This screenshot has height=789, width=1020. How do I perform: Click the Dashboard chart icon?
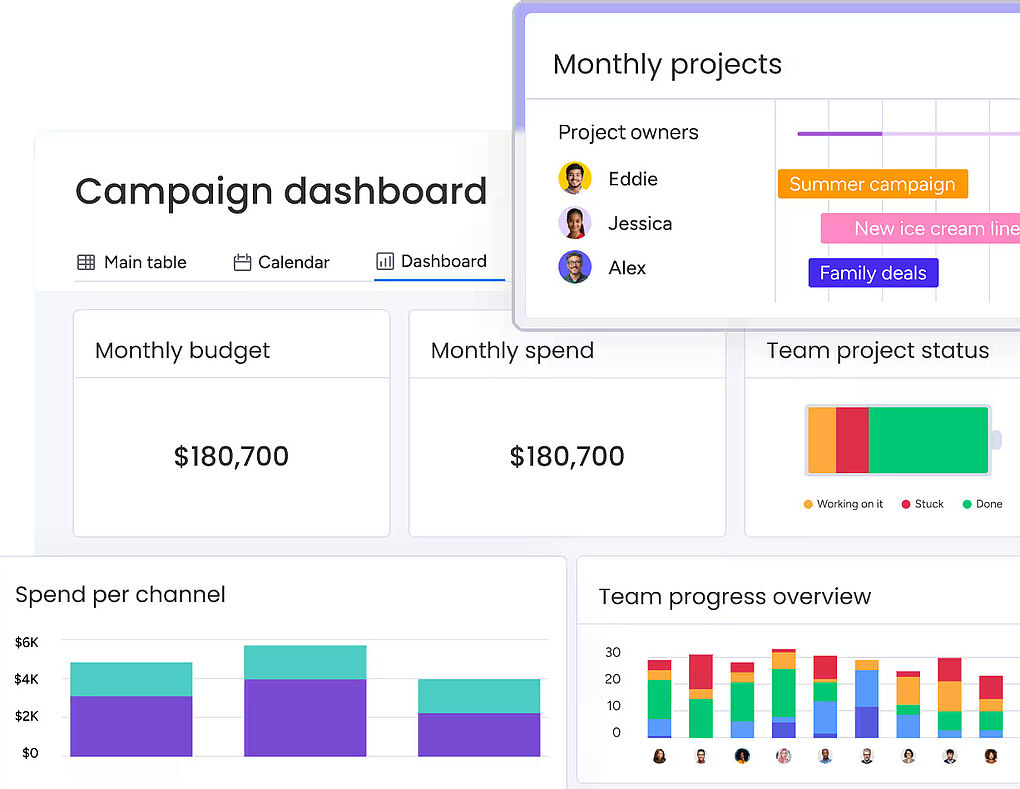point(385,262)
